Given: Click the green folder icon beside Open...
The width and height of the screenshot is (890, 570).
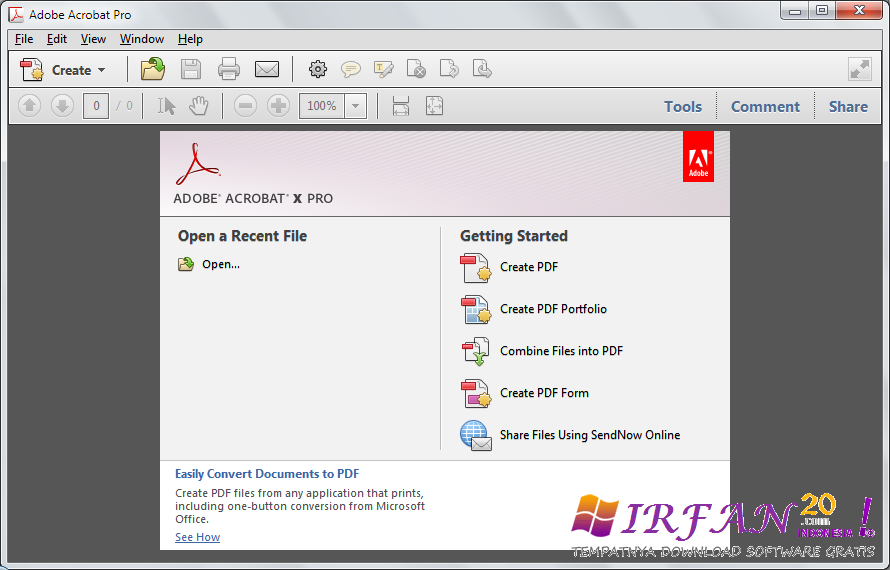Looking at the screenshot, I should click(x=186, y=264).
